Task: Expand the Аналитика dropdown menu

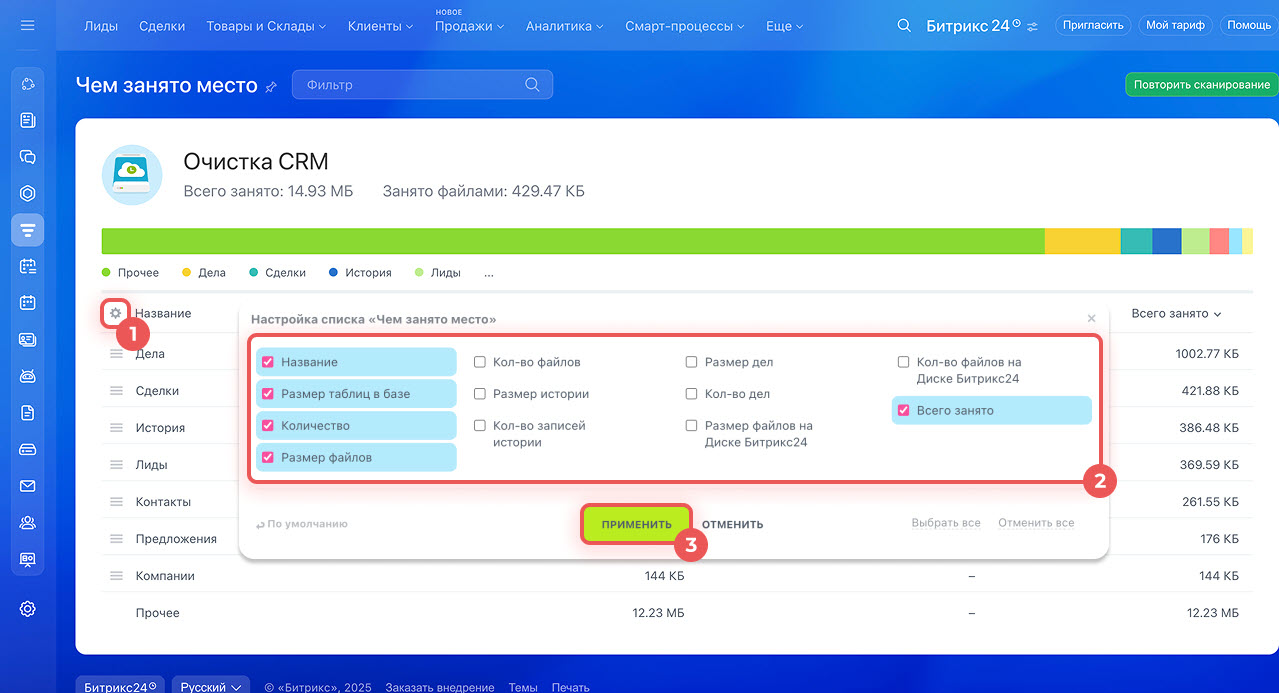Action: pos(565,26)
